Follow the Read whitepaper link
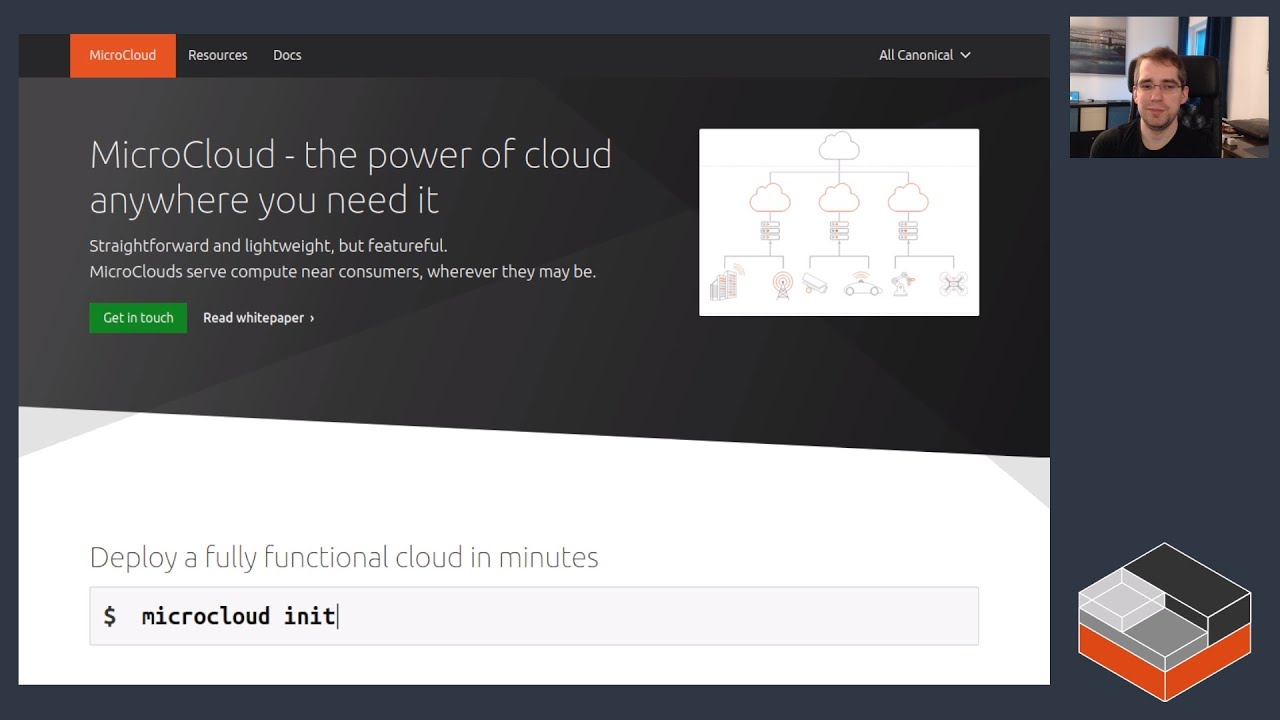This screenshot has height=720, width=1280. [258, 318]
